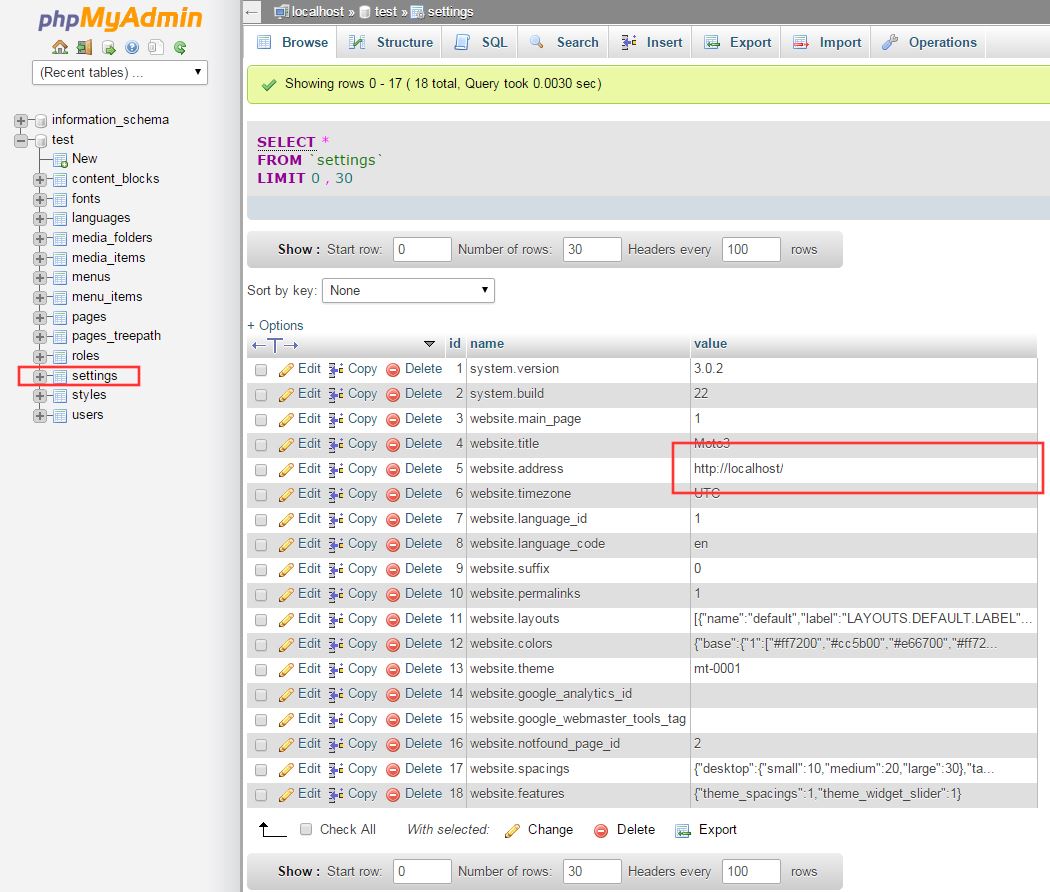Open the styles table in sidebar
Viewport: 1050px width, 892px height.
point(89,395)
